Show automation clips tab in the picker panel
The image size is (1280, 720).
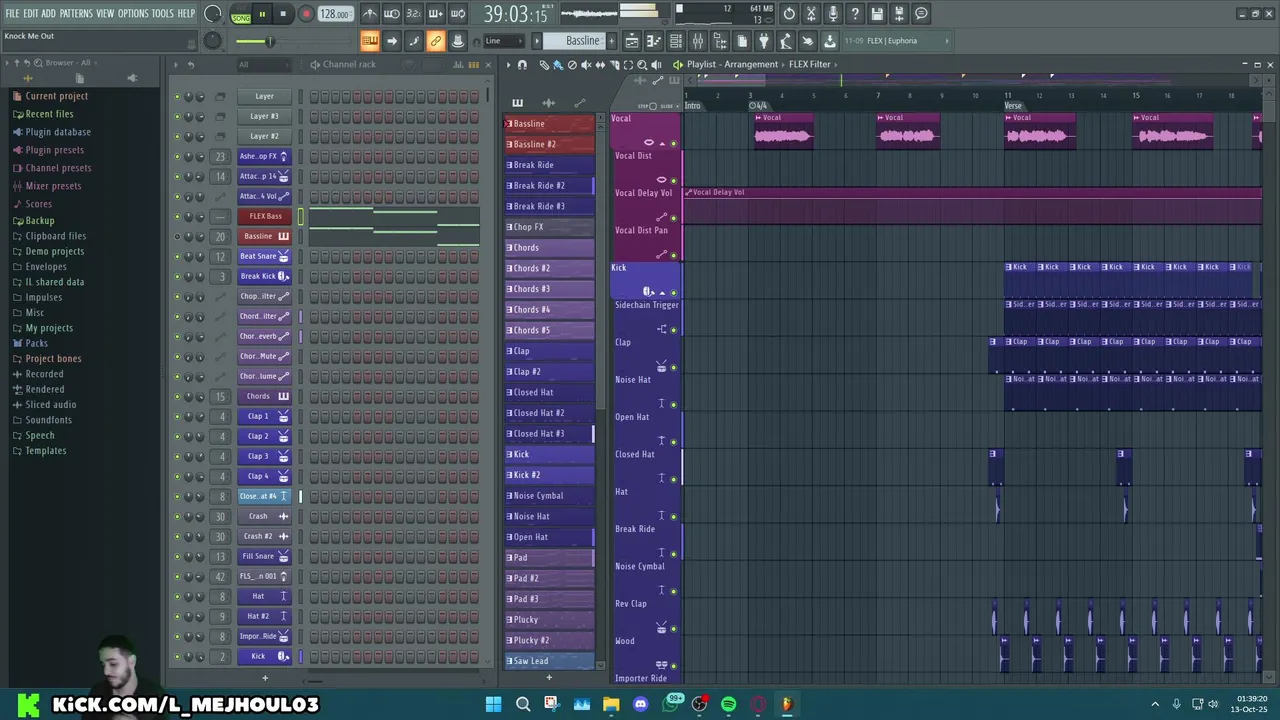580,103
